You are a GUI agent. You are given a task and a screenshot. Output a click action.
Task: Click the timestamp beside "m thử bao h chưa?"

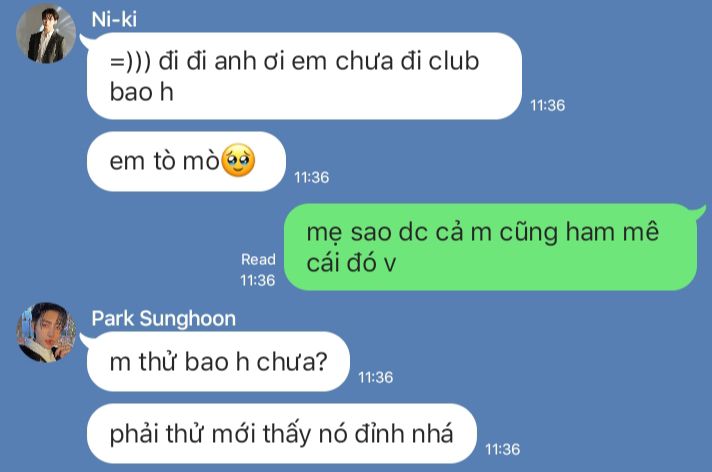point(376,378)
